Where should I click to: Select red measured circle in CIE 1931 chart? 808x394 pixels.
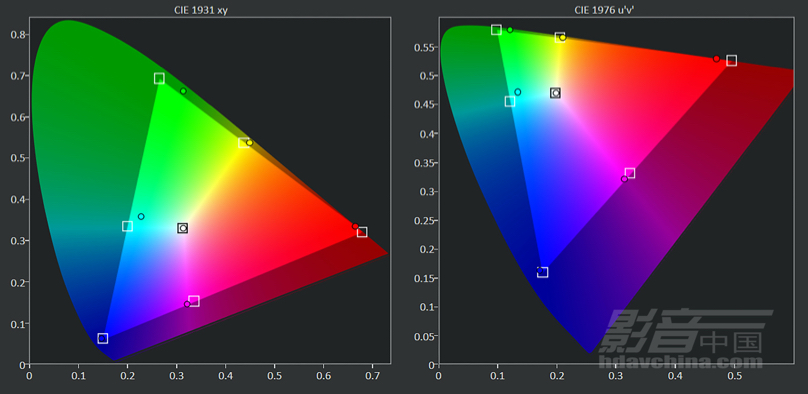tap(355, 226)
